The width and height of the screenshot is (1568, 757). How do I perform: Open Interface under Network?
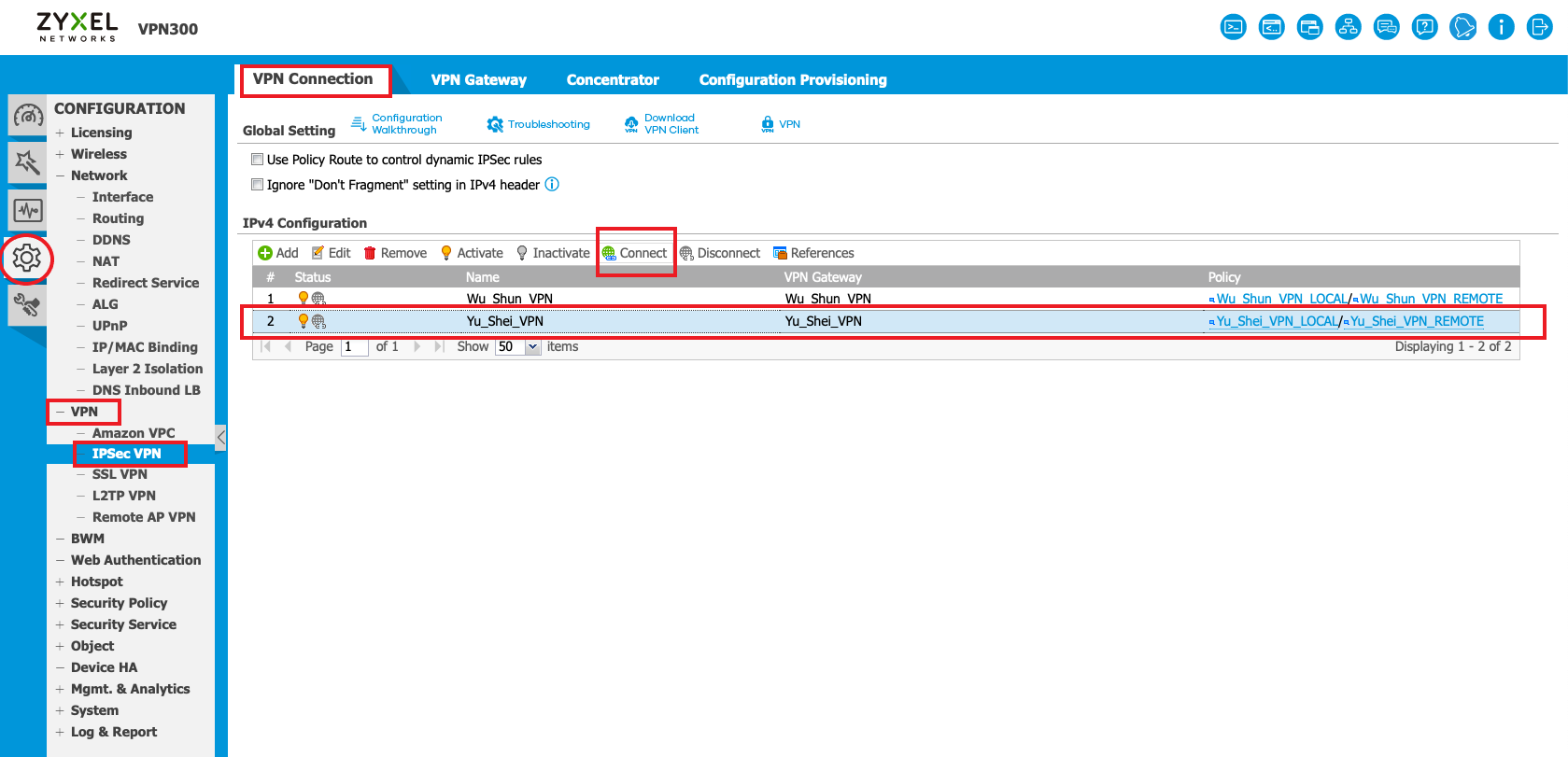click(x=122, y=197)
